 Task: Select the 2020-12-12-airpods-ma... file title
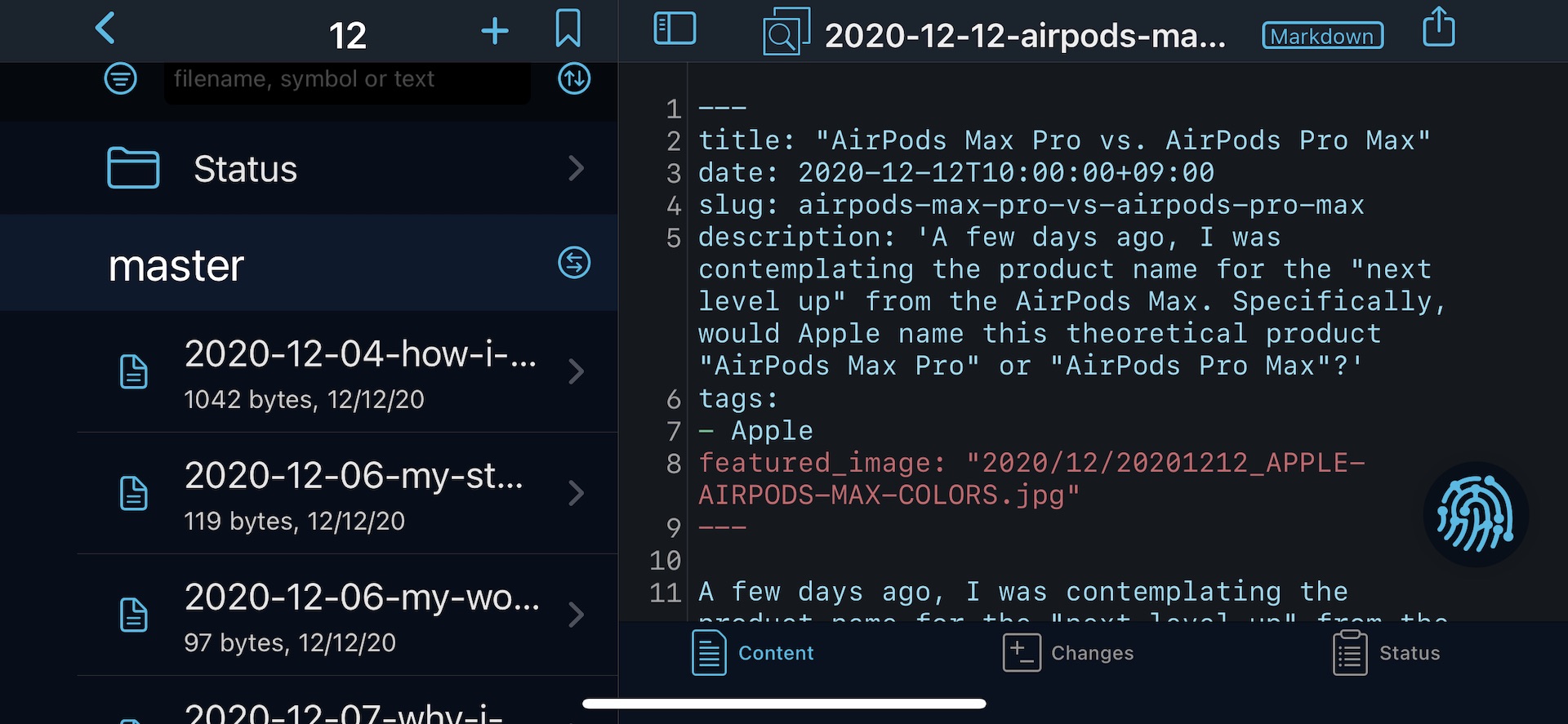coord(1025,36)
